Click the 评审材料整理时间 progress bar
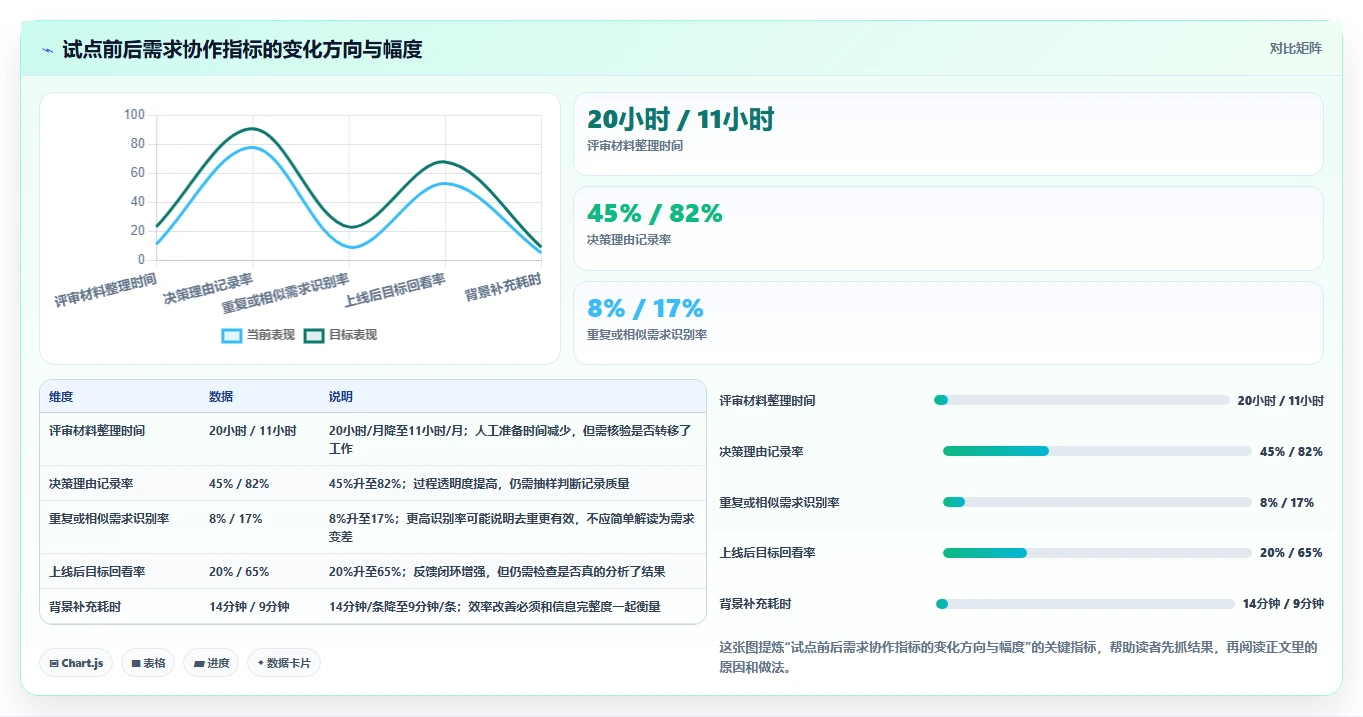 tap(1081, 400)
